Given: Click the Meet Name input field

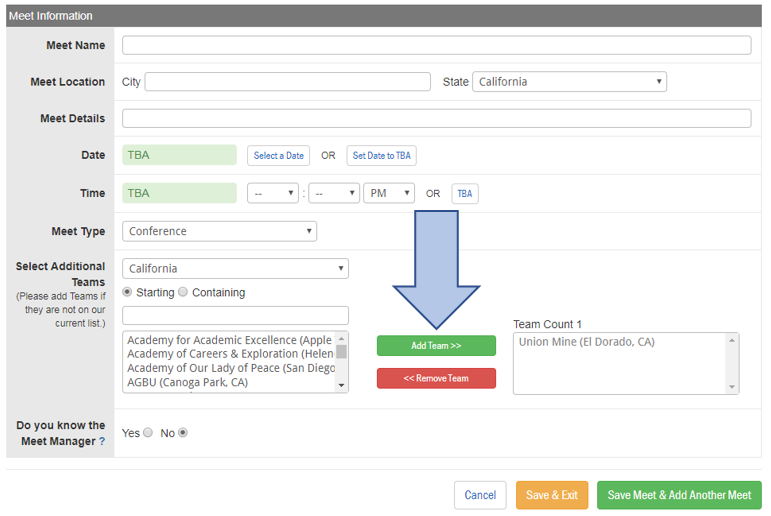Looking at the screenshot, I should click(437, 45).
